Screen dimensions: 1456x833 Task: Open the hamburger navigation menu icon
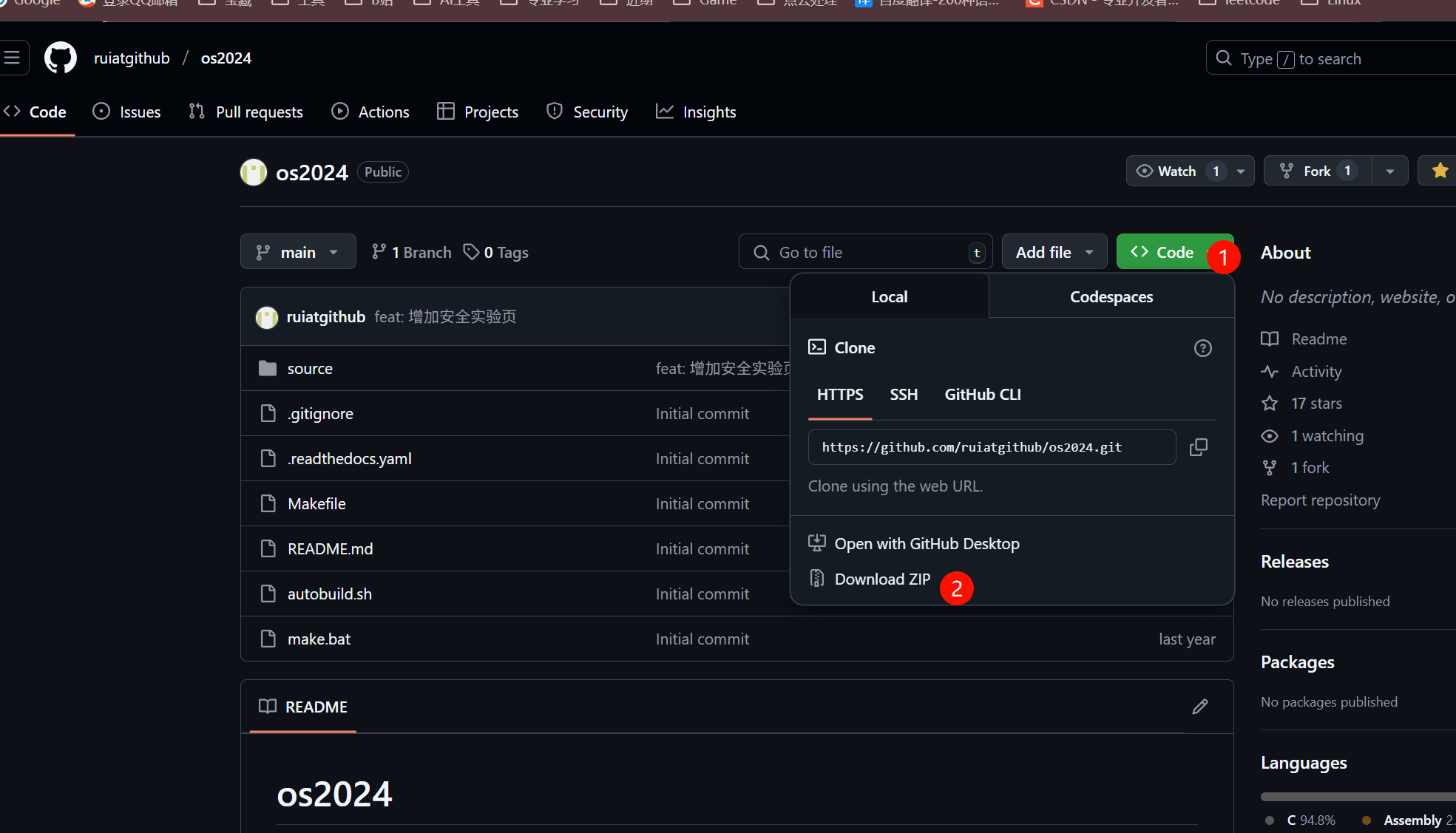click(13, 58)
